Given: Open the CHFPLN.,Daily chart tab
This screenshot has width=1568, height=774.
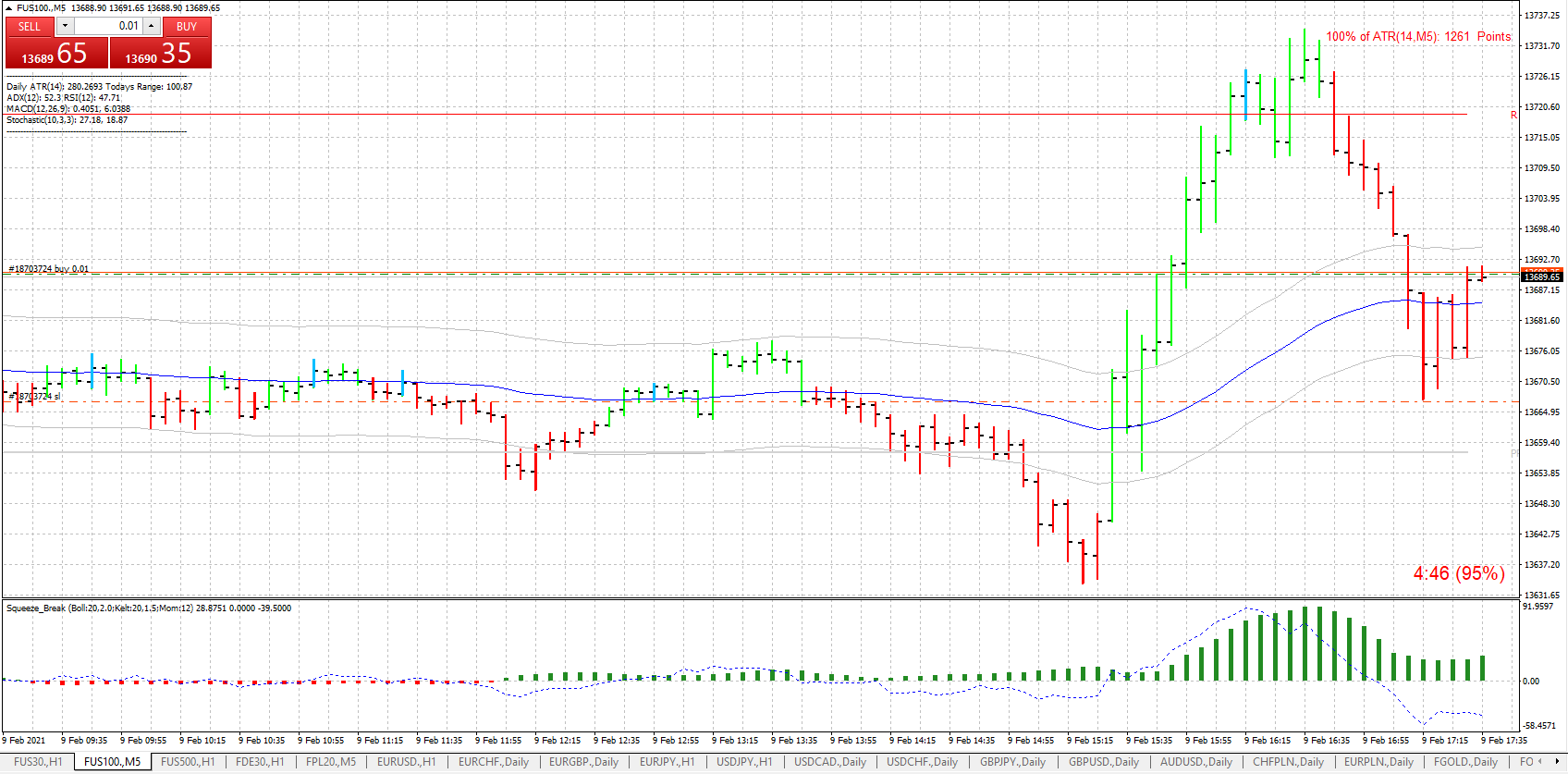Looking at the screenshot, I should tap(1289, 762).
